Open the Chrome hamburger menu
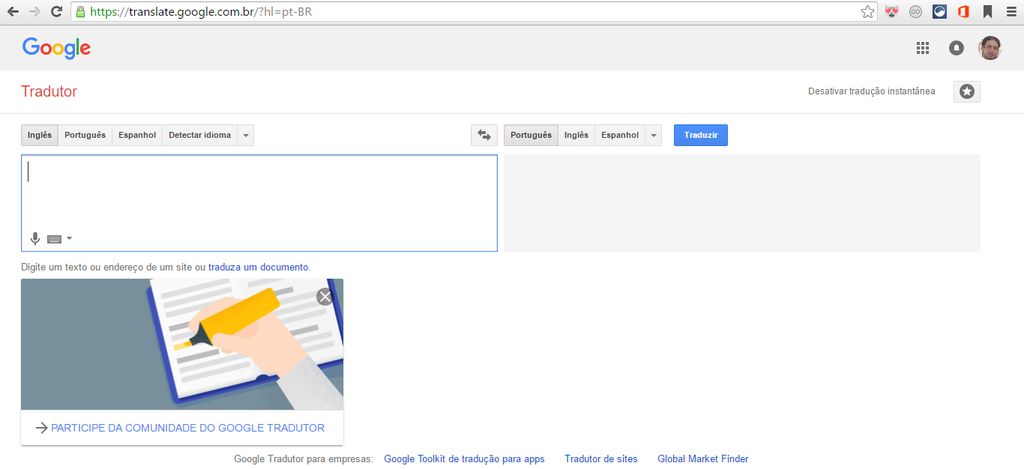This screenshot has width=1024, height=469. pyautogui.click(x=1011, y=12)
